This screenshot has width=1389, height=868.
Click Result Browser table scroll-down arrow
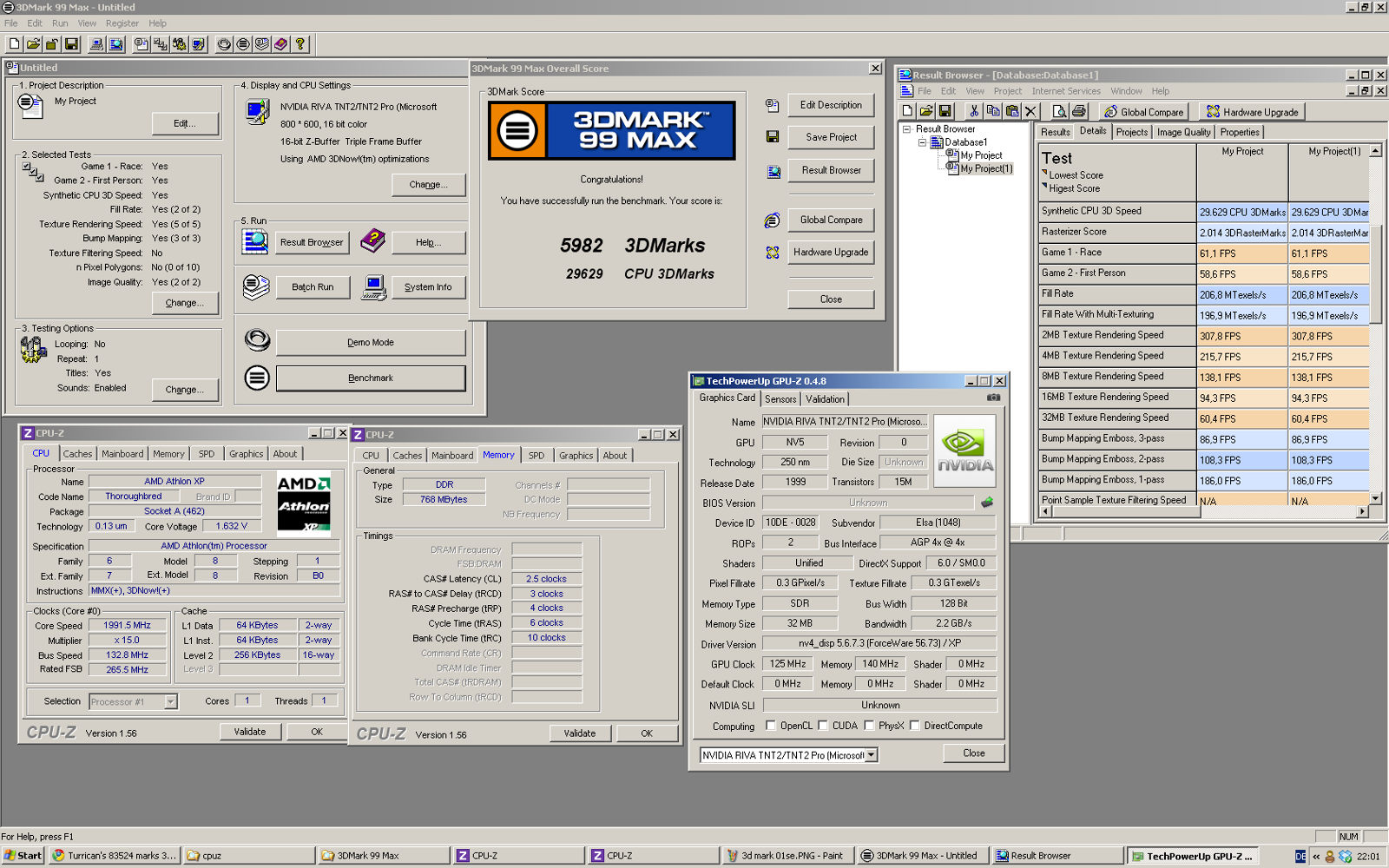(1375, 499)
